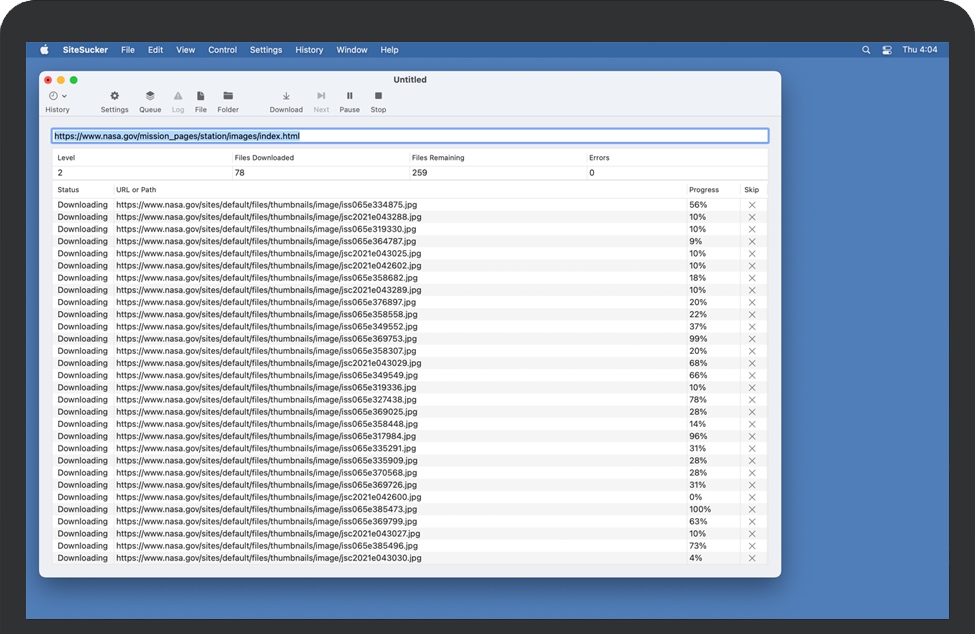This screenshot has width=975, height=634.
Task: Click the NASA URL address field
Action: 410,136
